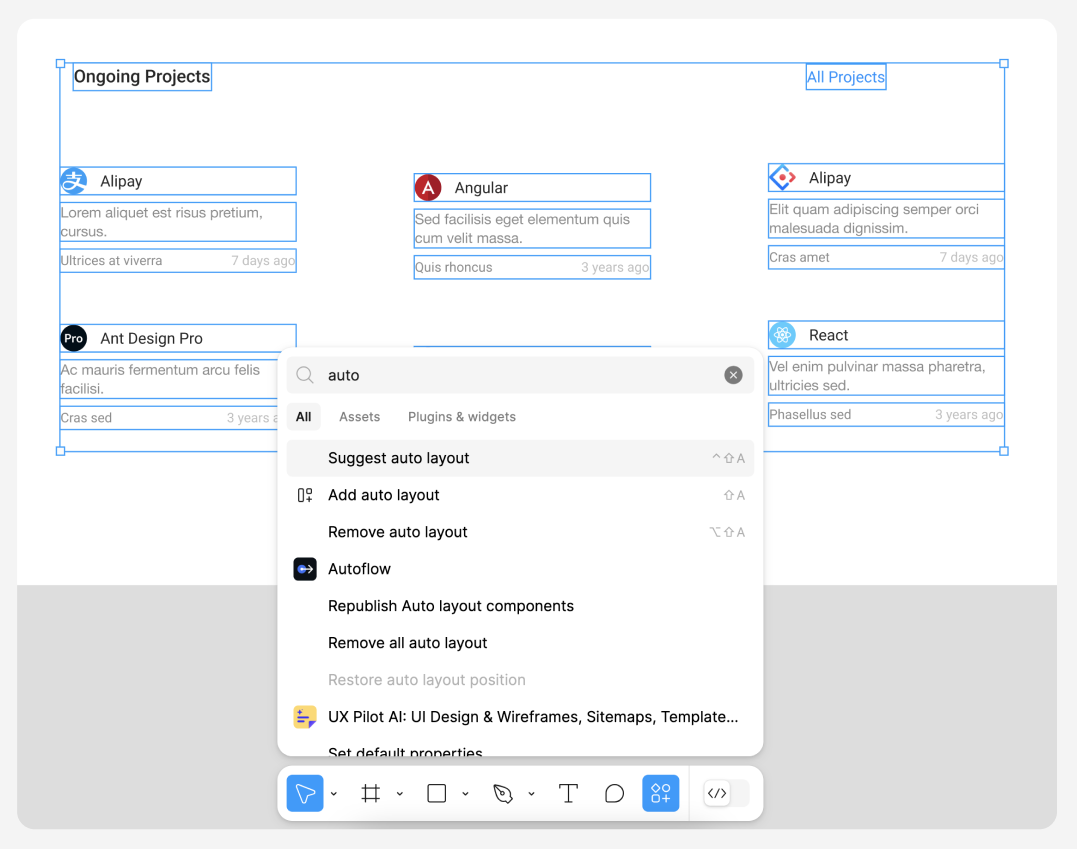The width and height of the screenshot is (1077, 849).
Task: Select the Frame tool
Action: [x=371, y=793]
